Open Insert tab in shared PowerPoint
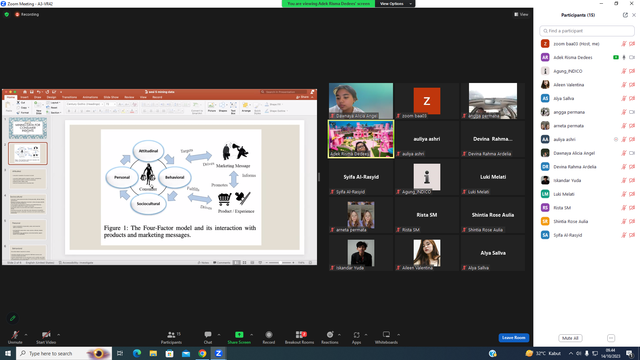The image size is (640, 360). point(24,97)
